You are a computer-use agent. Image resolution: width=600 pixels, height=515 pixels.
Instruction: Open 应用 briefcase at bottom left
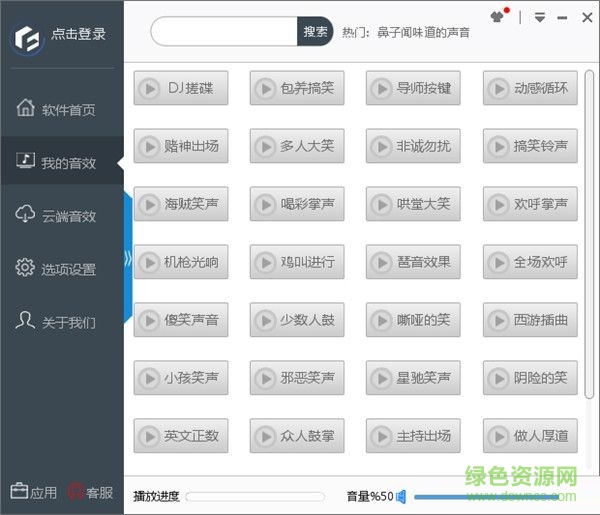click(x=33, y=492)
